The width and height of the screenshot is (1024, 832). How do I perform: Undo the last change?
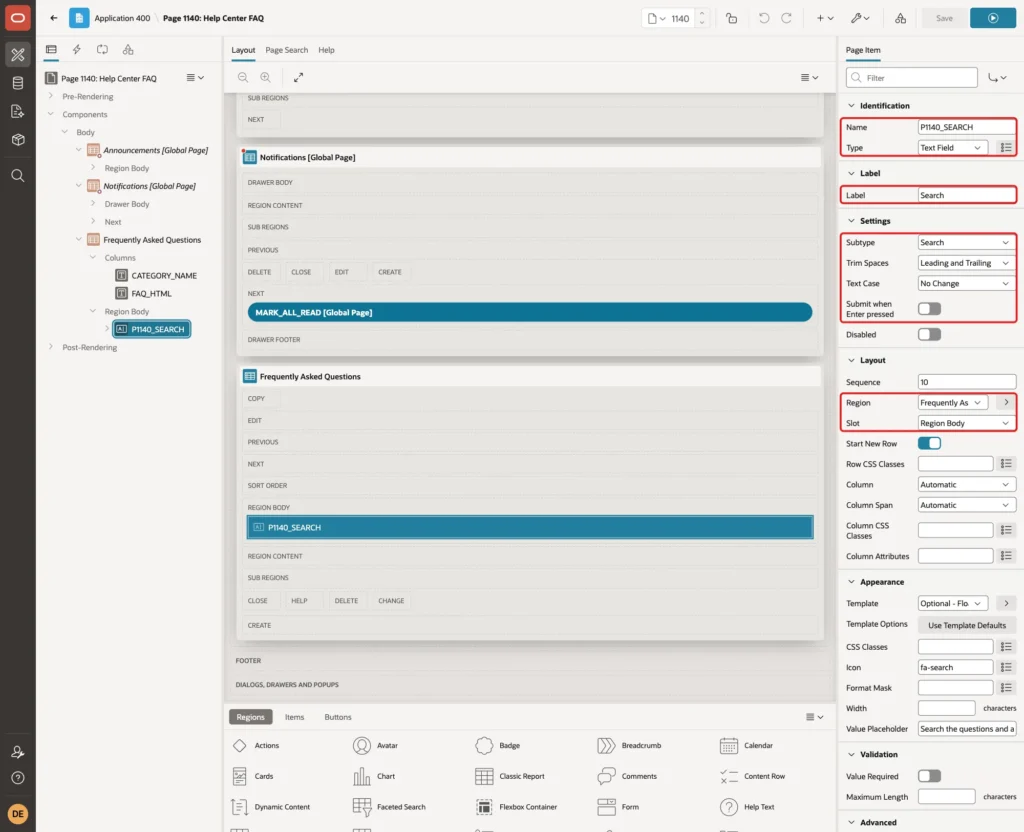tap(763, 18)
